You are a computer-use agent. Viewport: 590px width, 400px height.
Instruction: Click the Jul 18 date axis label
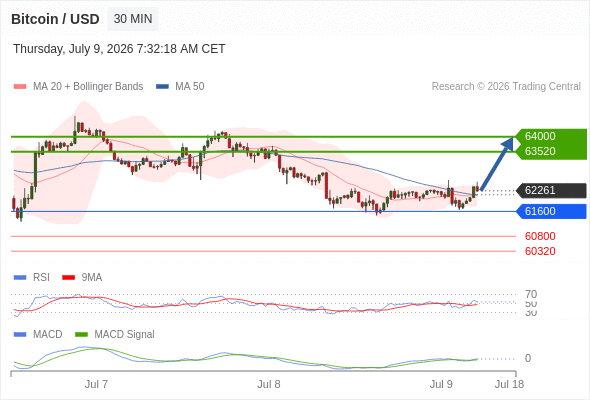(x=509, y=384)
